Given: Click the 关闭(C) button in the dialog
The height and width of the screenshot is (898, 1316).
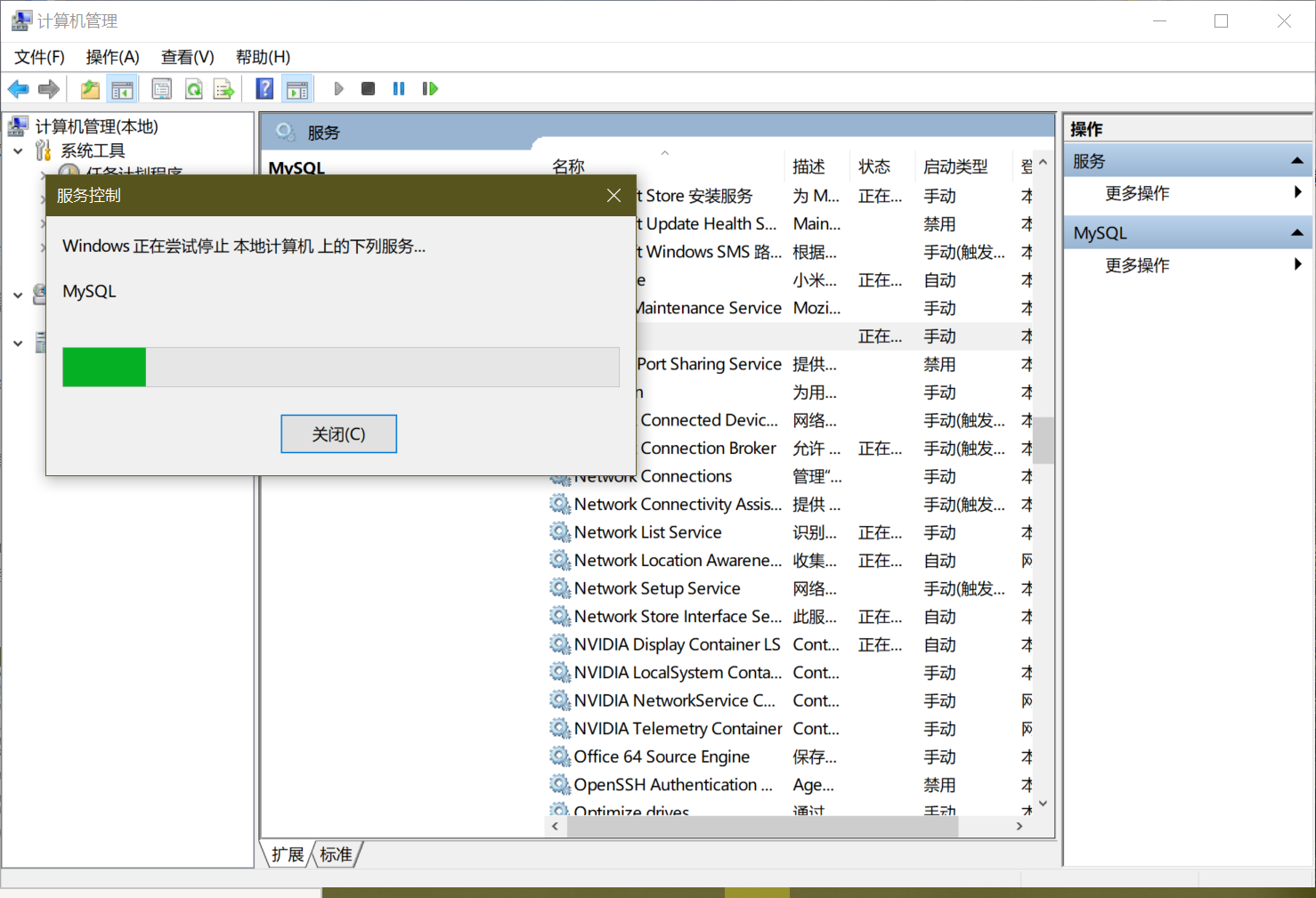Looking at the screenshot, I should click(x=338, y=433).
